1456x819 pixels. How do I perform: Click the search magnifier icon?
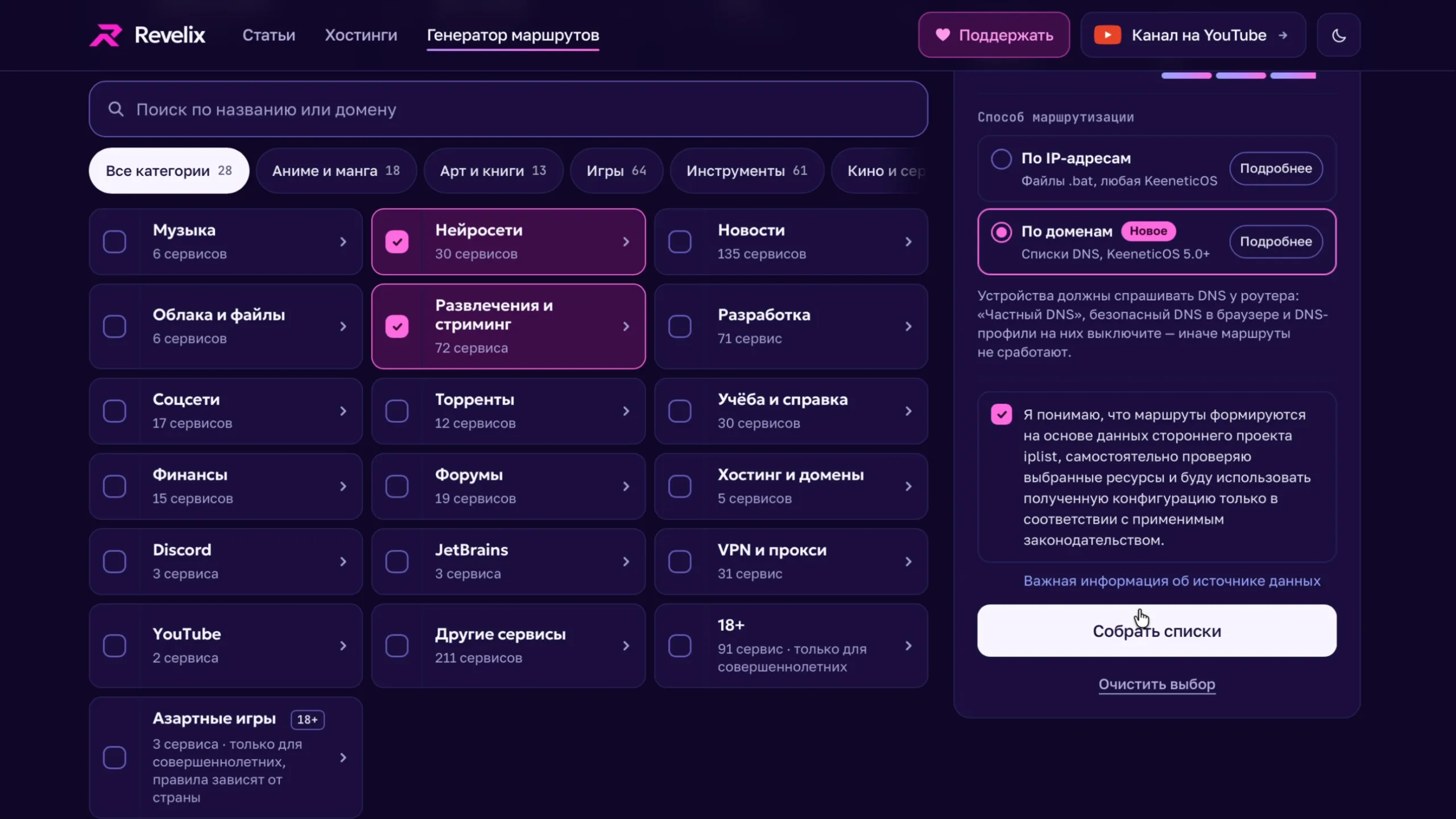point(116,109)
